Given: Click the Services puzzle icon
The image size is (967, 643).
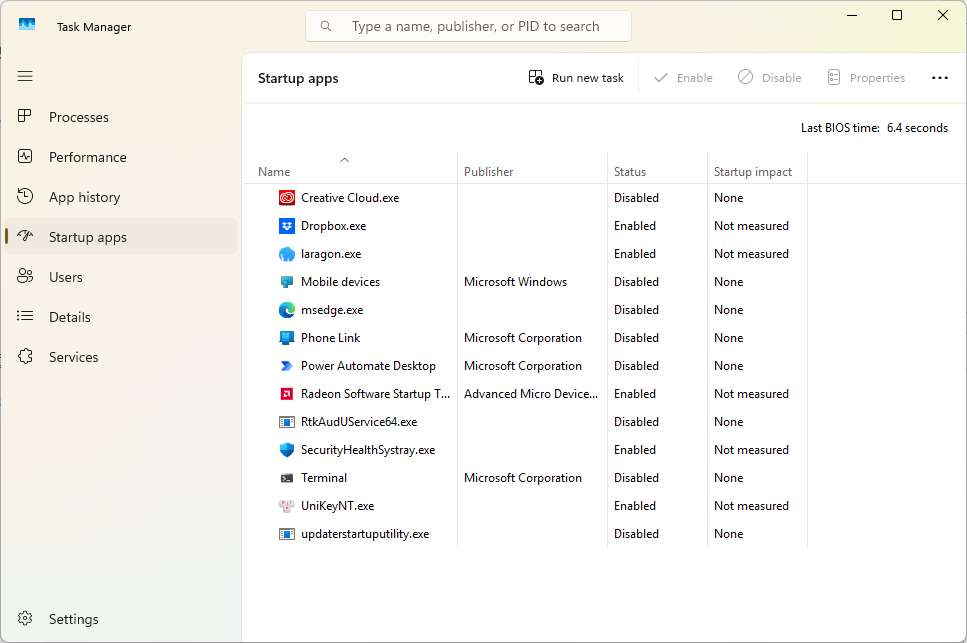Looking at the screenshot, I should pyautogui.click(x=25, y=356).
